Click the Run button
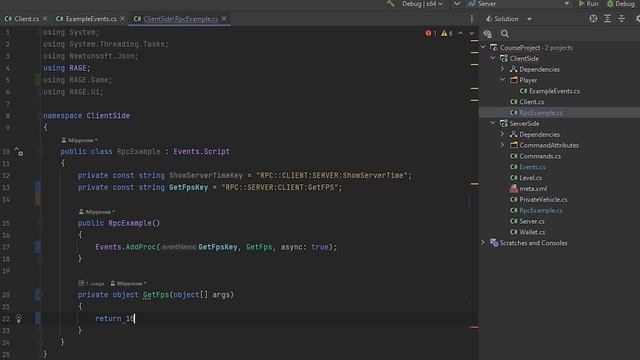The height and width of the screenshot is (360, 640). point(588,4)
